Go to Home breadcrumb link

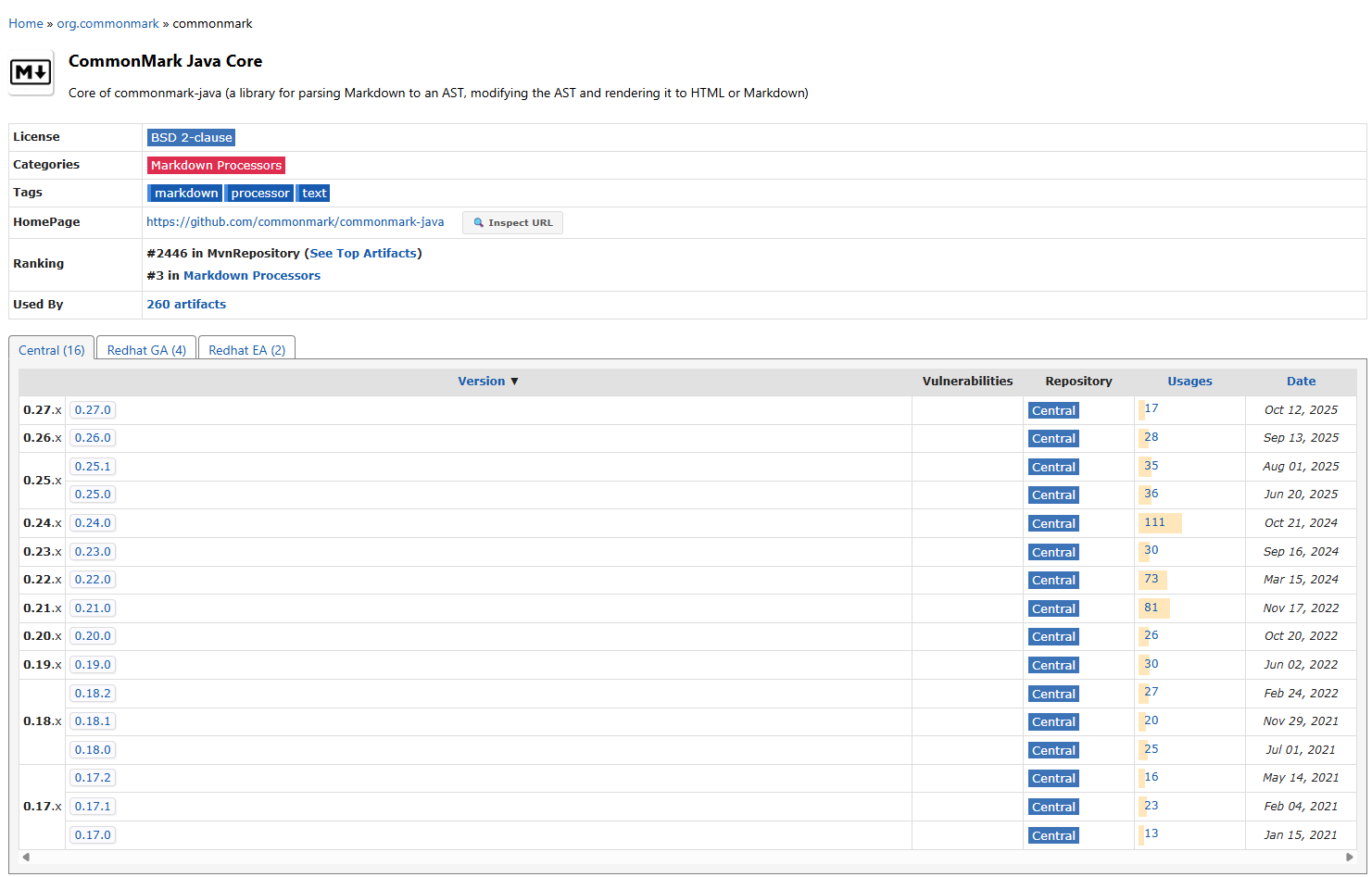tap(26, 23)
